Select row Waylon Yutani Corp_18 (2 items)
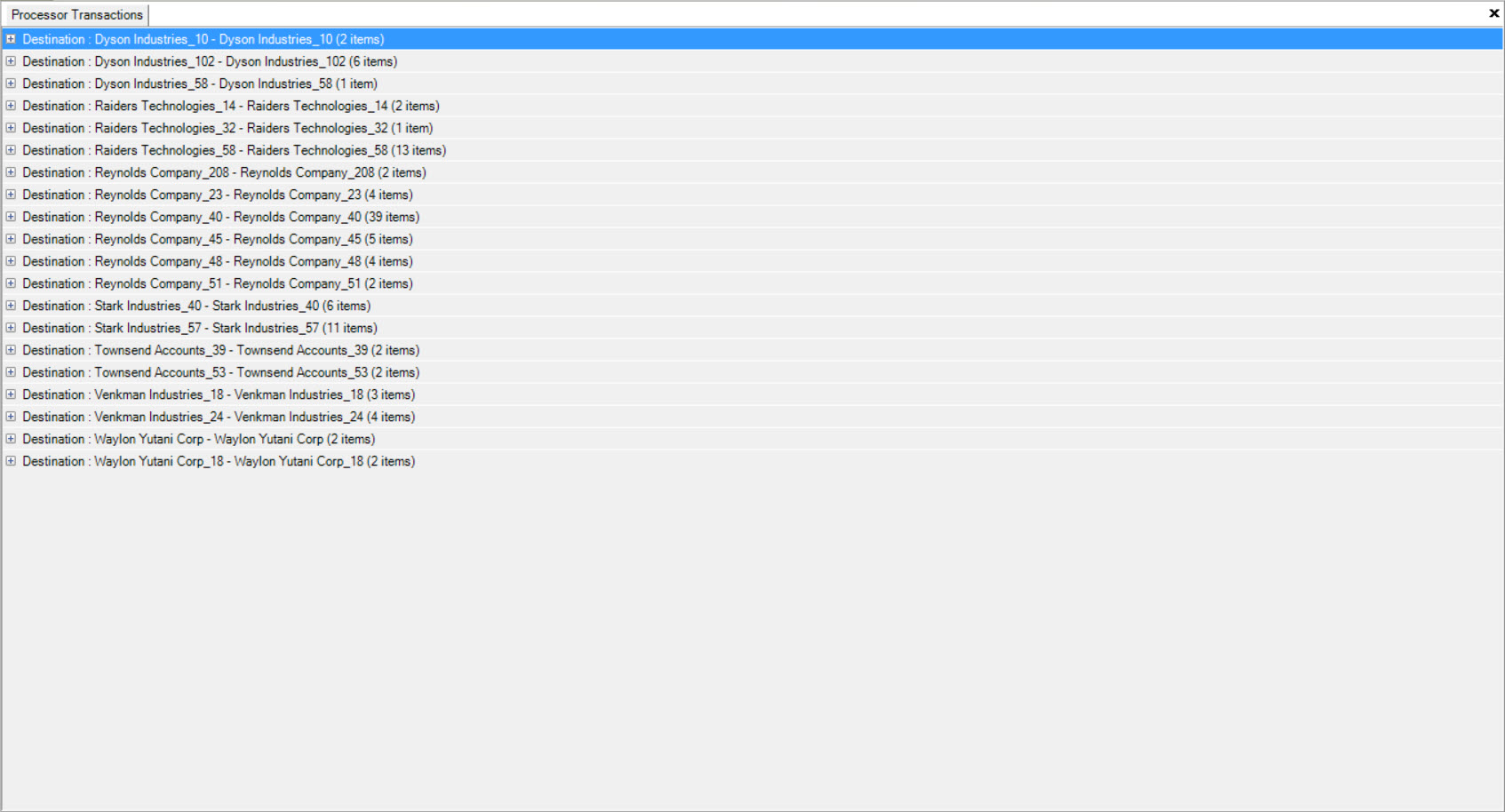This screenshot has width=1505, height=812. click(x=752, y=461)
